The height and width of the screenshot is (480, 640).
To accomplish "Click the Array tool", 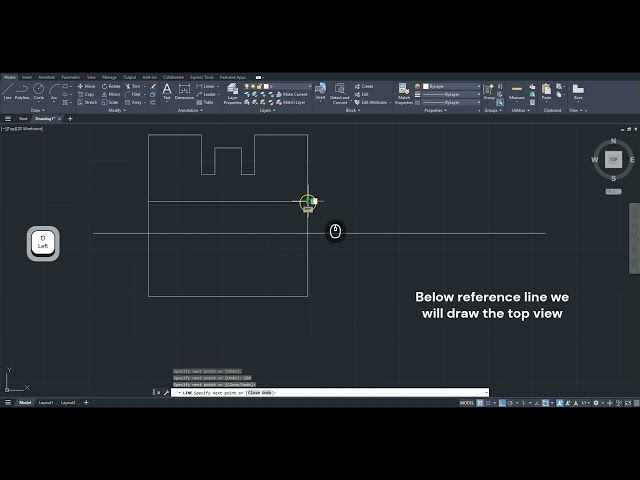I will coord(133,102).
